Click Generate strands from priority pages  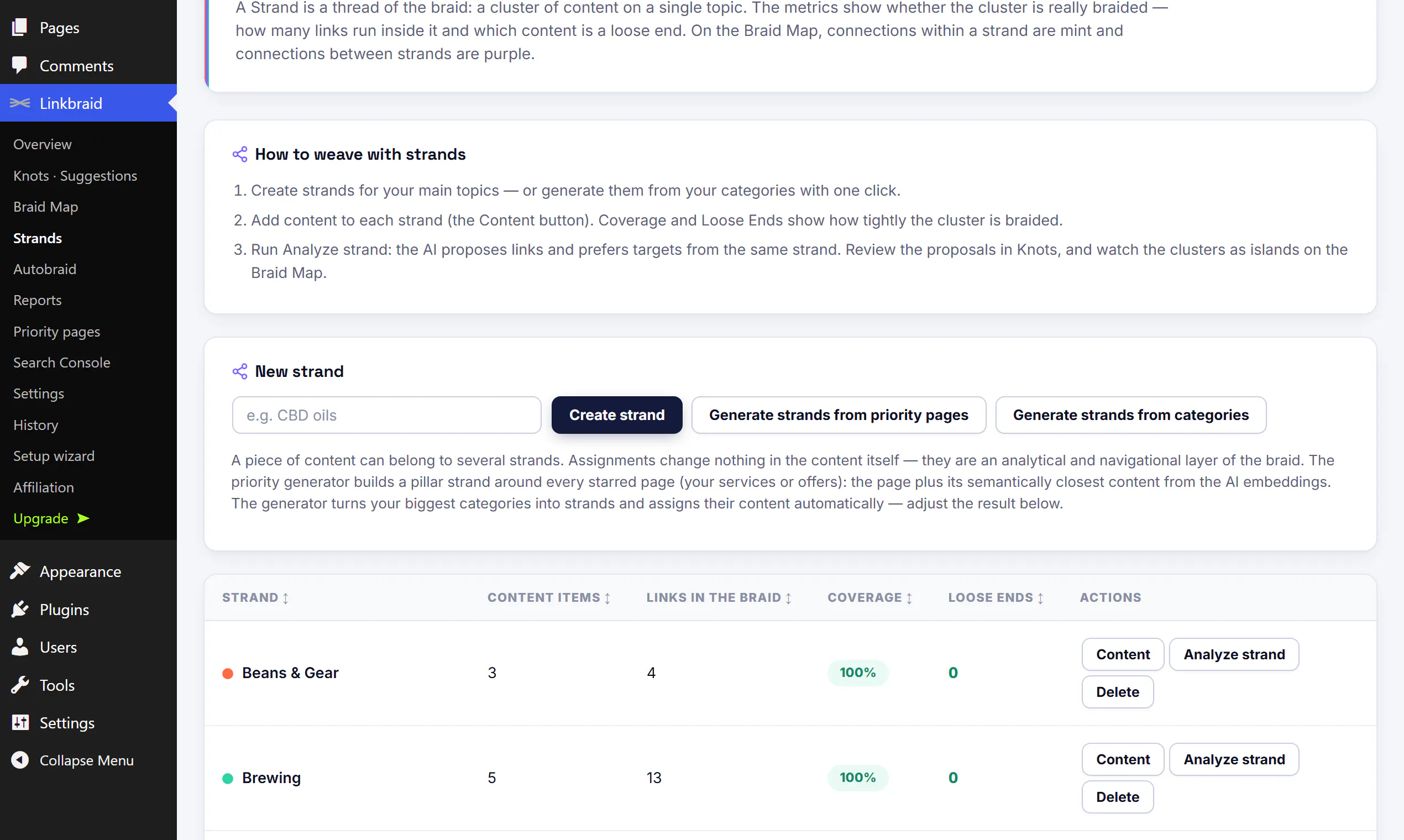pos(839,415)
